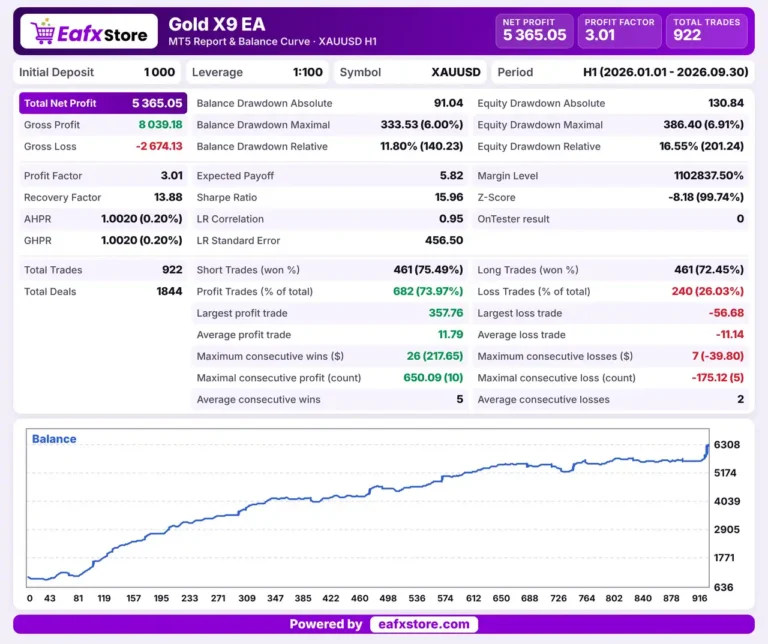Click Expected Payoff value 5.82
Viewport: 768px width, 644px height.
(451, 176)
